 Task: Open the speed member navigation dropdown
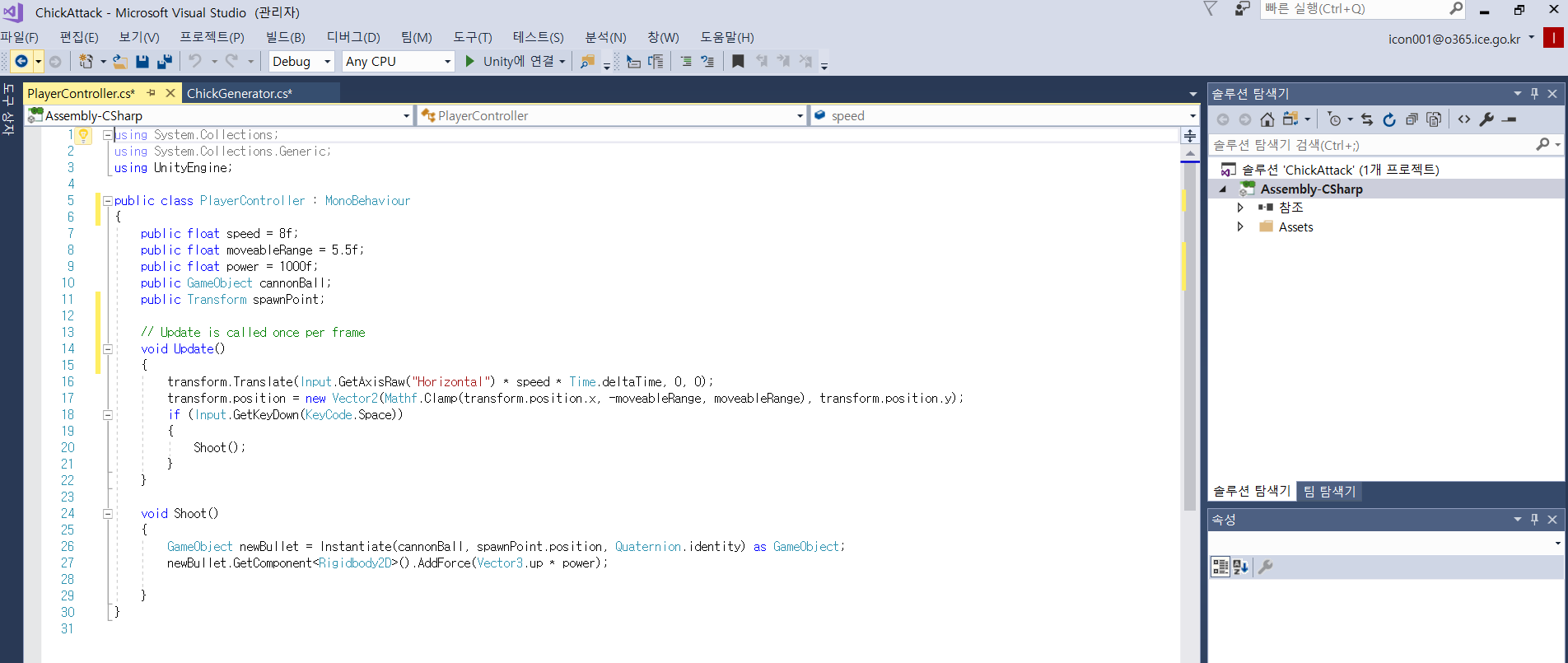point(1005,116)
